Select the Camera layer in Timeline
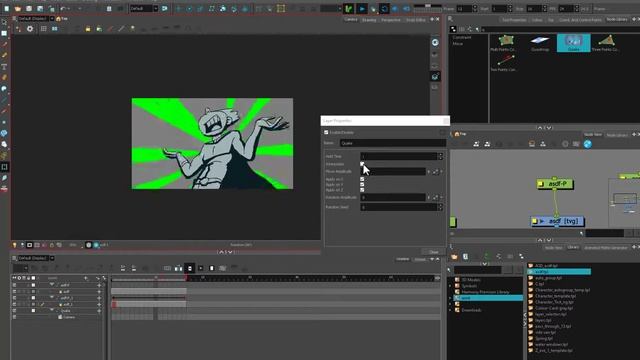 [x=69, y=317]
